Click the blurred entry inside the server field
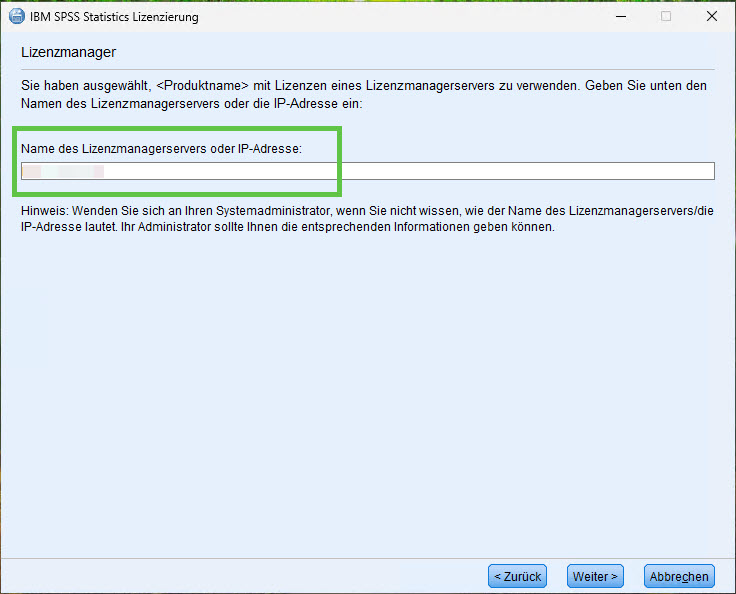Image resolution: width=736 pixels, height=594 pixels. point(63,171)
